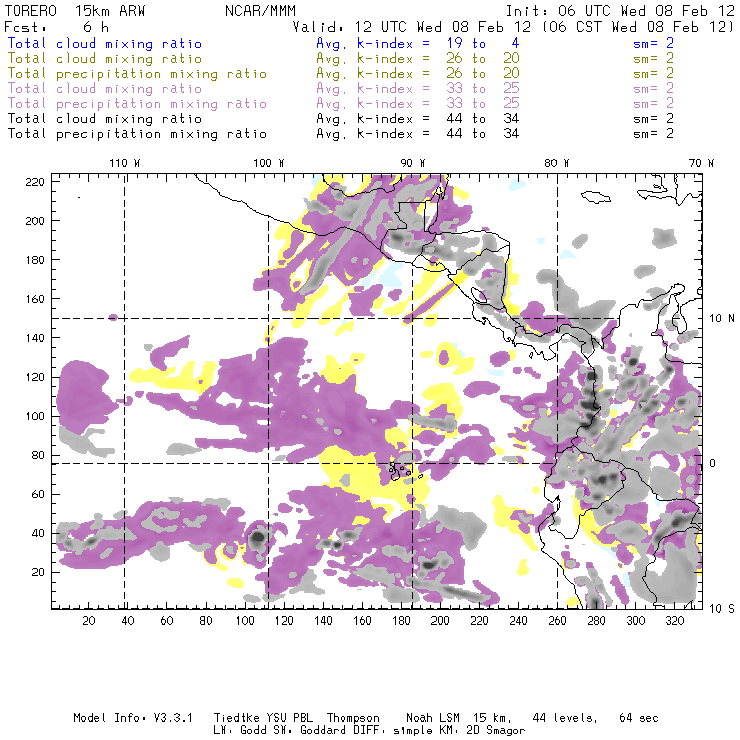Select first olive "Avg. k-index = 26 to 20"
This screenshot has width=740, height=740.
(418, 59)
